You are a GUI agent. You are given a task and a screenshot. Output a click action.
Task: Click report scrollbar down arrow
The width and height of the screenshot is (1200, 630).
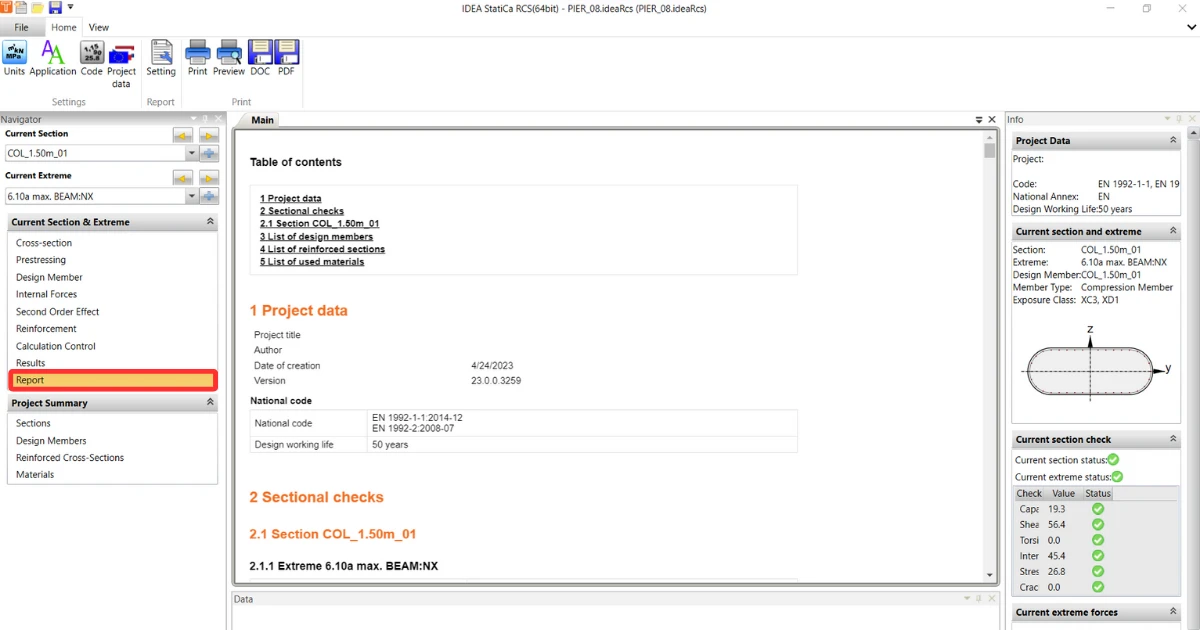point(990,575)
